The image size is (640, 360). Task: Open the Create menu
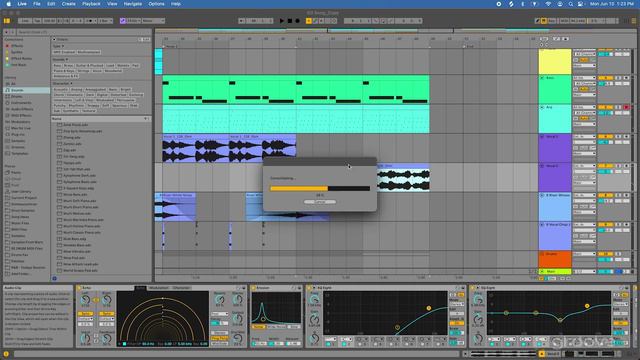coord(68,4)
